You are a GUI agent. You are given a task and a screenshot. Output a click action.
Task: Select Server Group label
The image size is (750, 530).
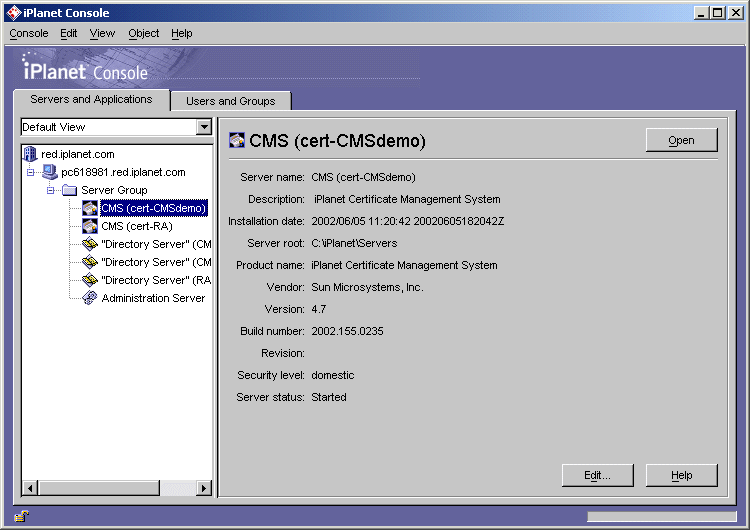[114, 190]
